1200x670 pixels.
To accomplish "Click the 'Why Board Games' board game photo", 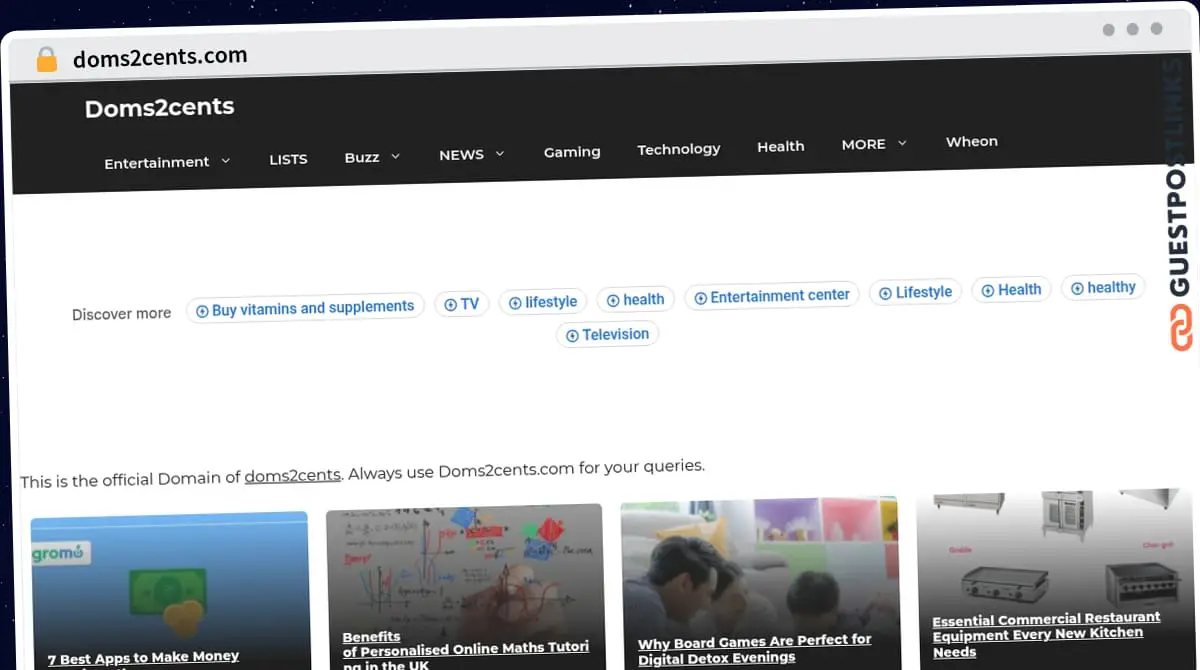I will click(x=759, y=565).
